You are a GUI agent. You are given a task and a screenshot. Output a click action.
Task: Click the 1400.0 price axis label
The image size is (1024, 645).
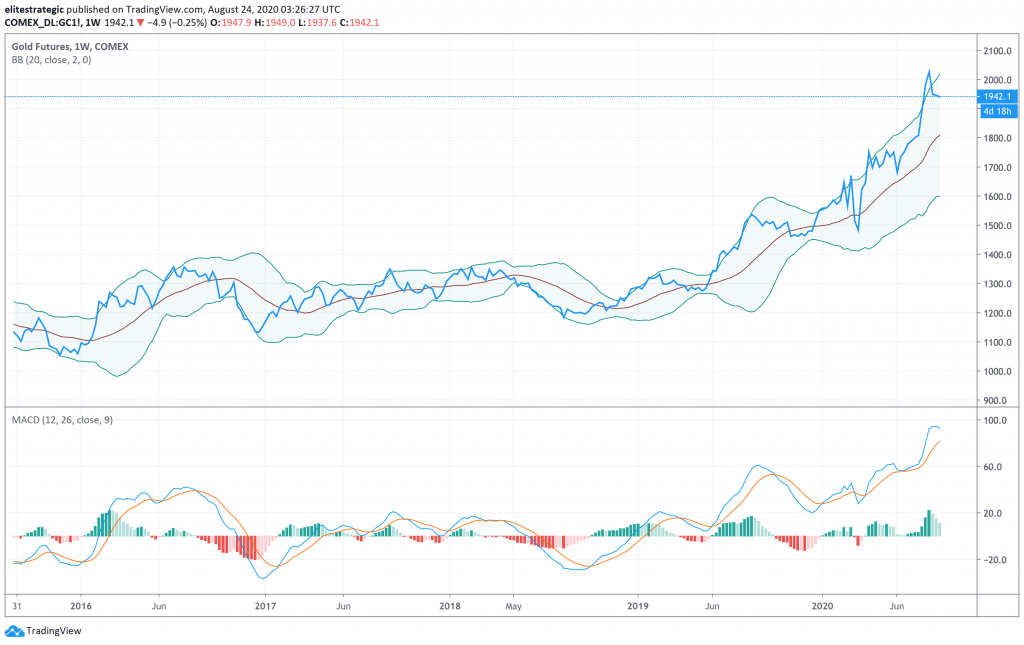tap(997, 255)
